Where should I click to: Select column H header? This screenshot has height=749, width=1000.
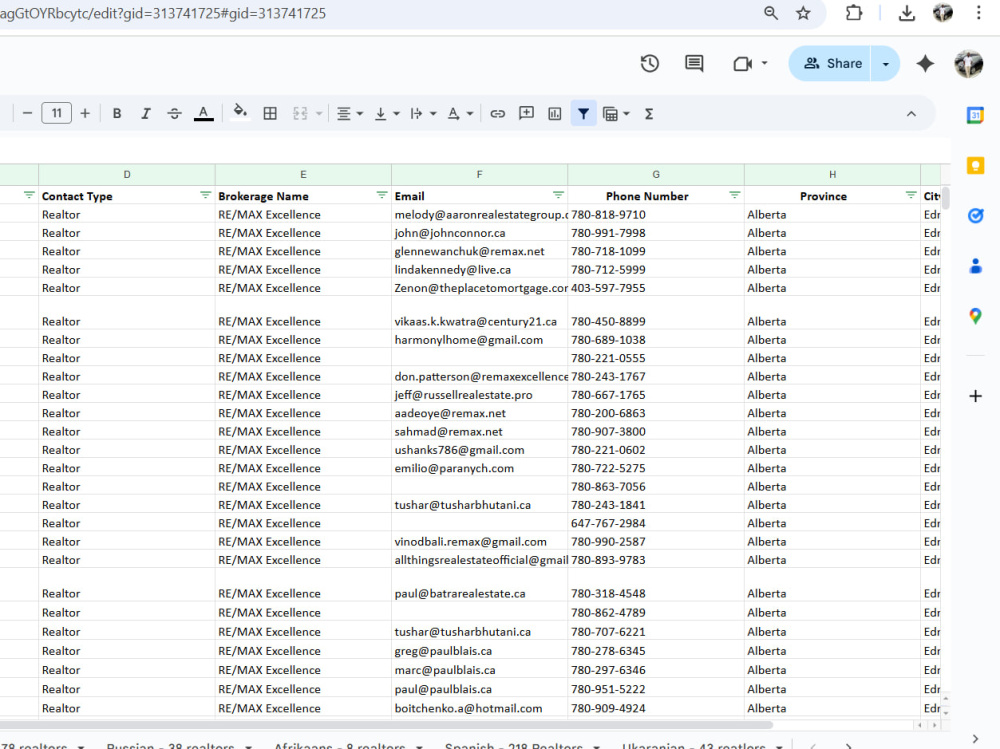(x=832, y=174)
